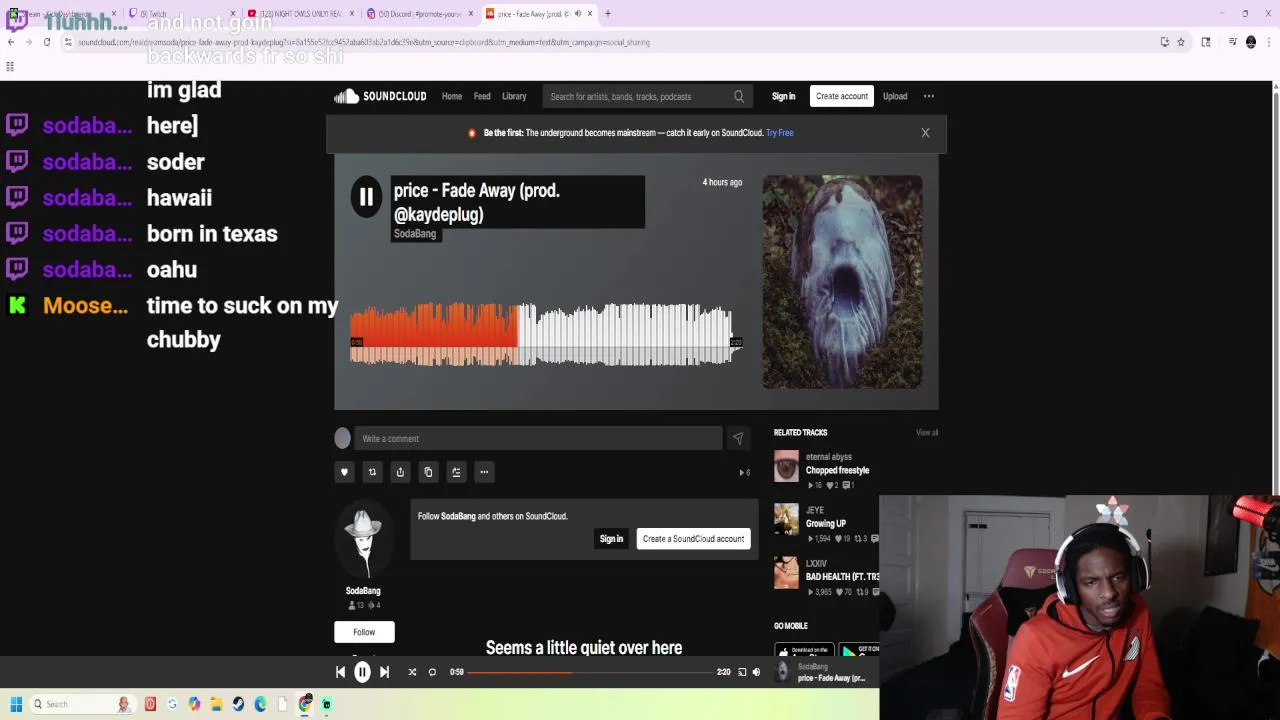Like the track with the heart icon
Viewport: 1280px width, 720px height.
tap(344, 472)
